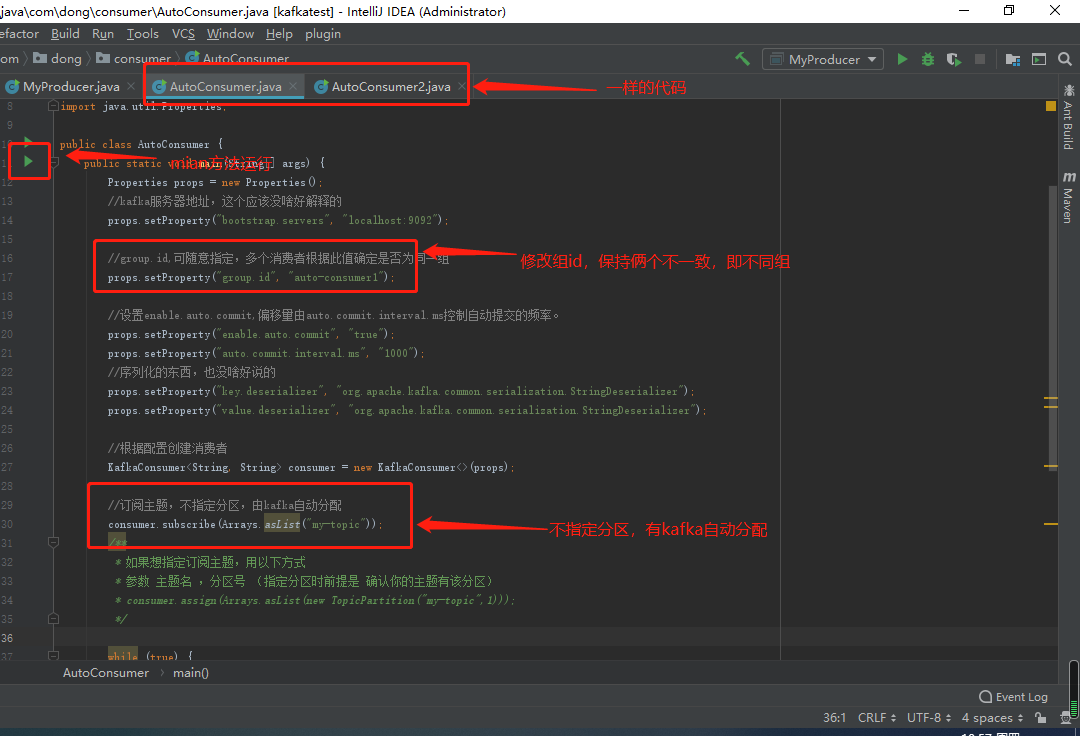Click the memory usage indicator bar

point(1073,688)
